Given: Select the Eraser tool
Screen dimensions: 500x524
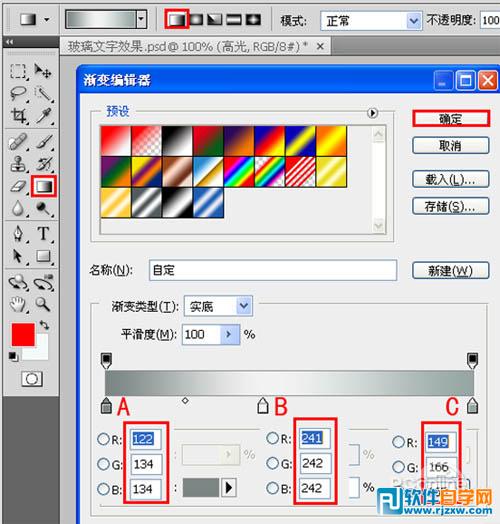Looking at the screenshot, I should click(18, 186).
